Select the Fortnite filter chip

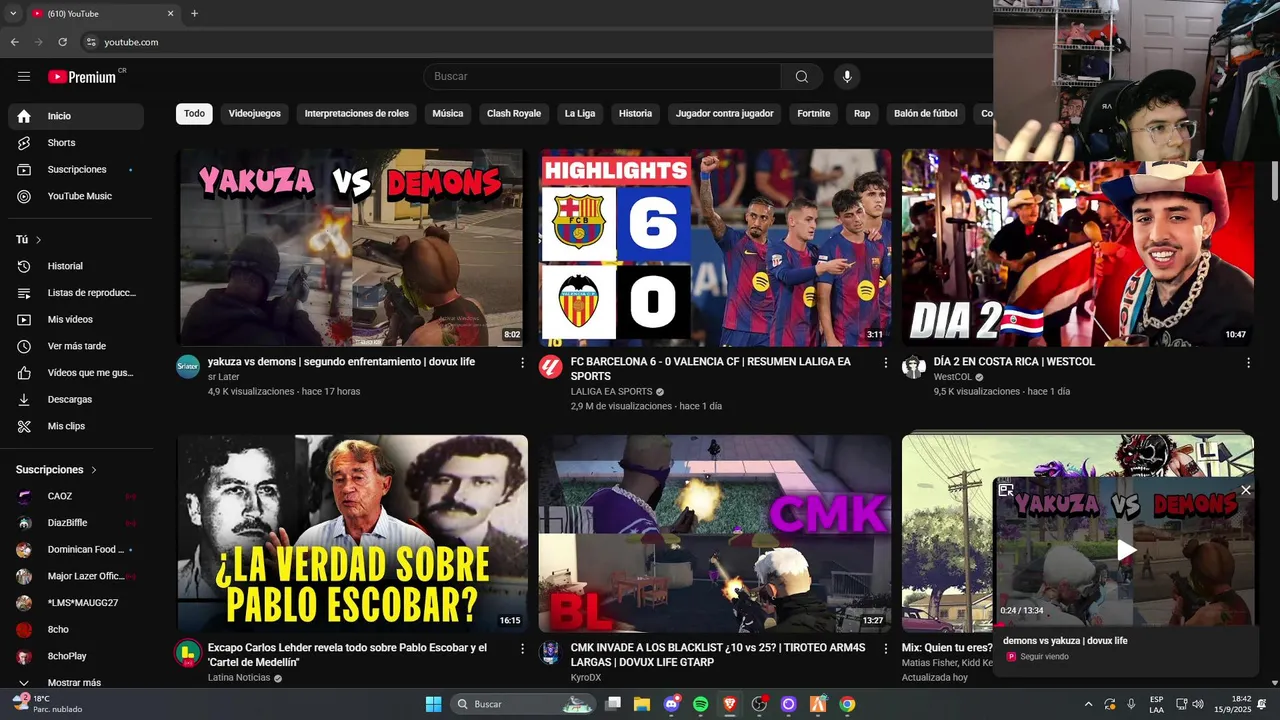pos(814,114)
